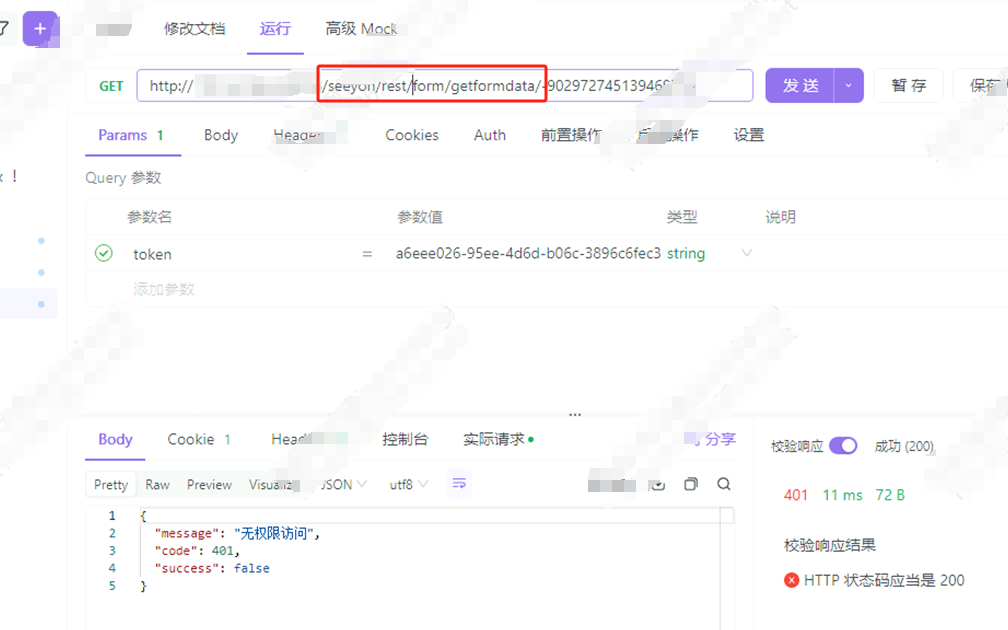The image size is (1008, 630).
Task: Click the token parameter name cell
Action: 152,255
